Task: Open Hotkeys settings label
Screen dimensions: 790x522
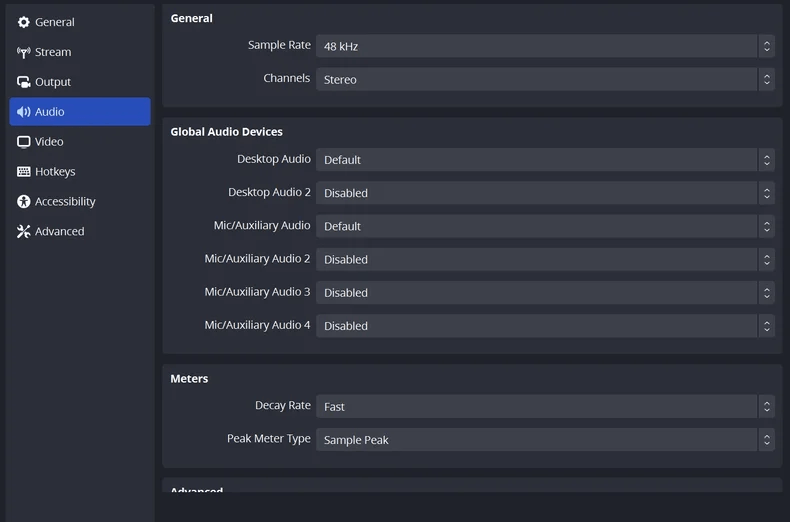Action: coord(55,172)
